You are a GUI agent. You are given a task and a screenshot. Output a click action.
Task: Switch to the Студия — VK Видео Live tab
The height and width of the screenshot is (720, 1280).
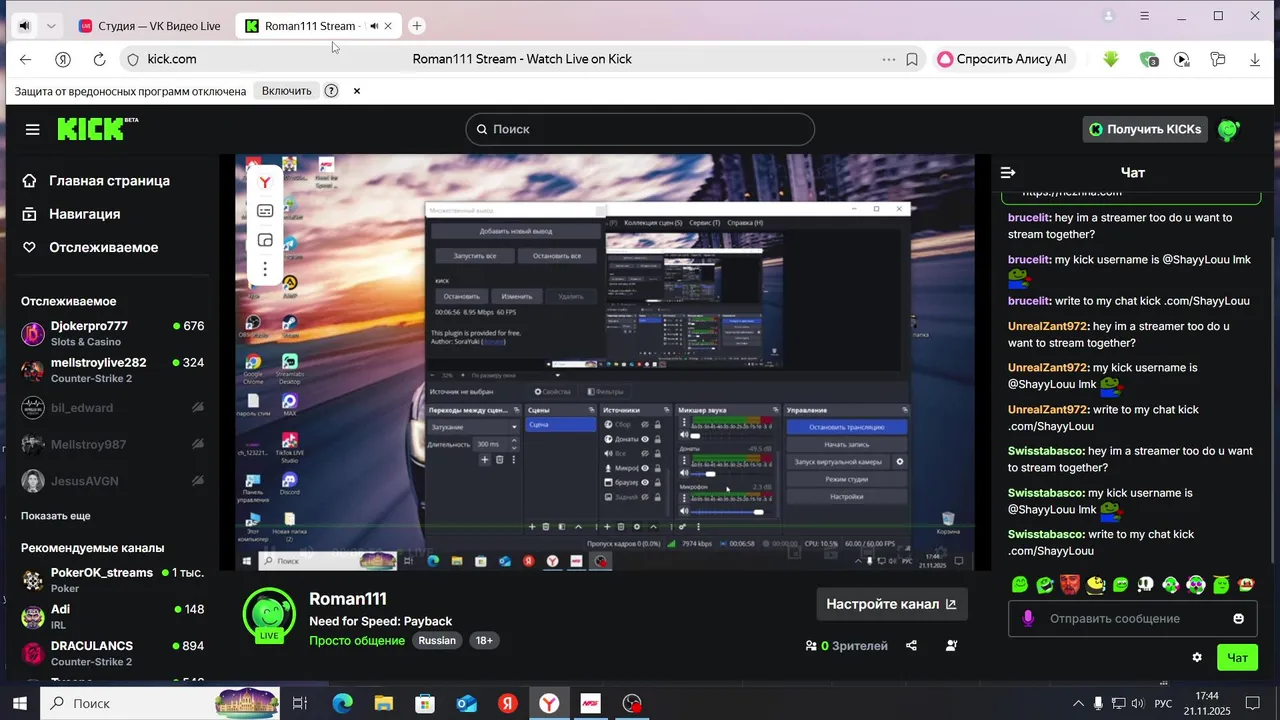pos(150,26)
